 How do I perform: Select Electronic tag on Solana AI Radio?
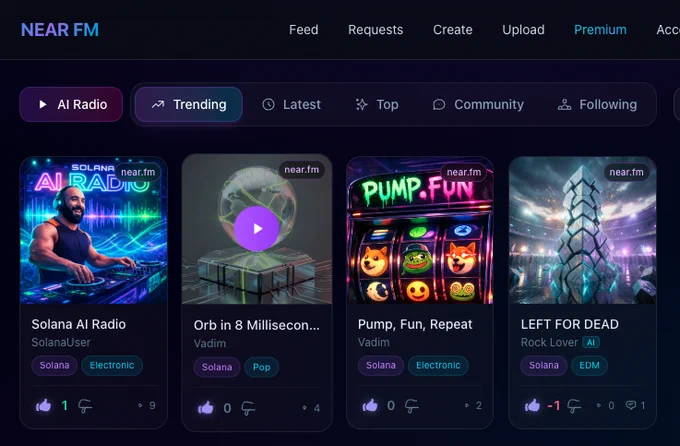point(112,365)
